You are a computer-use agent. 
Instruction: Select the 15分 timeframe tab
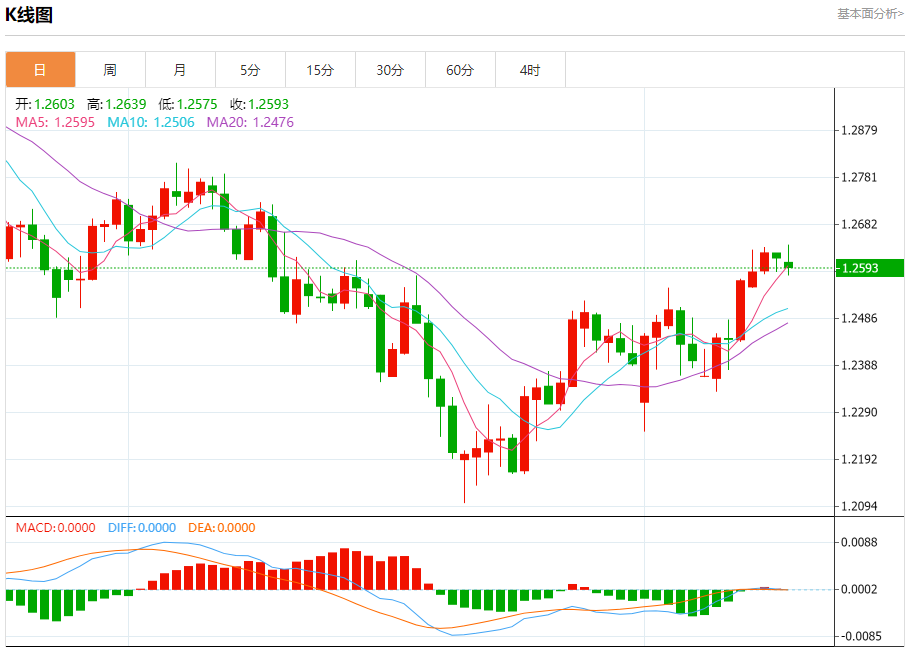pyautogui.click(x=320, y=70)
